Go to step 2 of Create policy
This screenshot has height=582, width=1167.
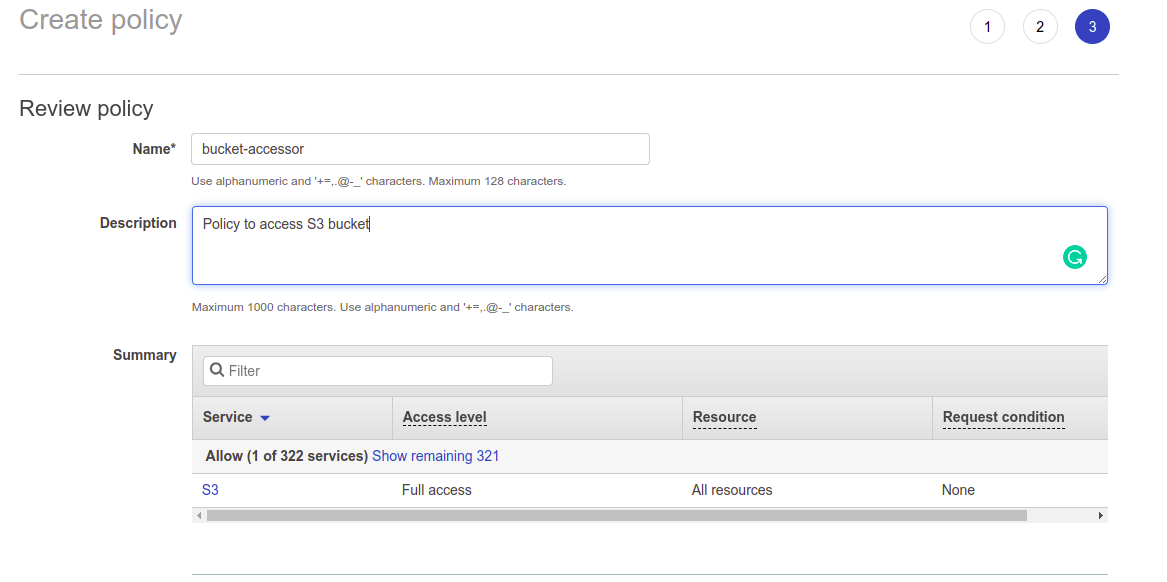pos(1040,27)
